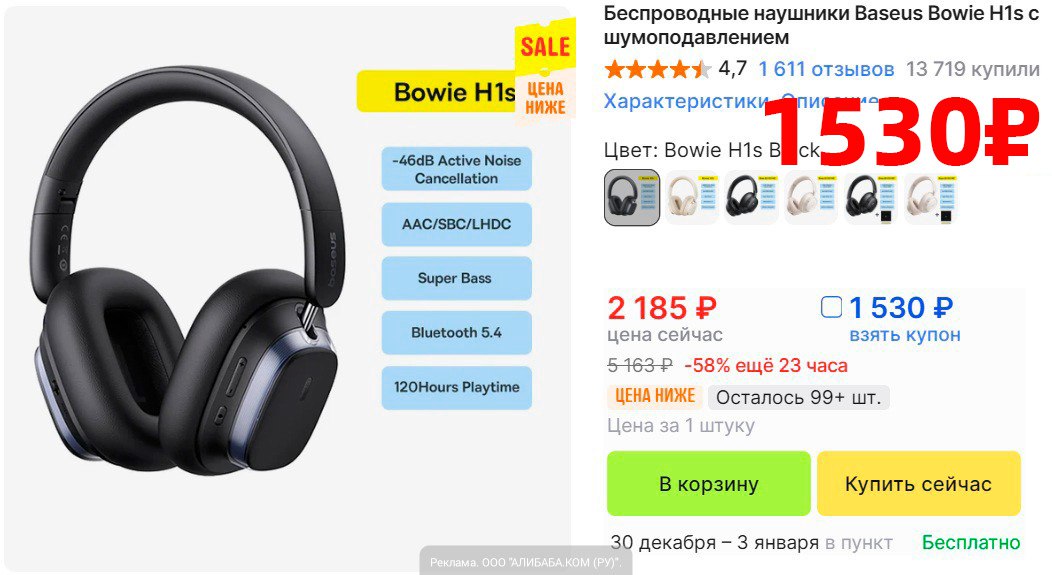Click the SALE badge on product image
This screenshot has height=575, width=1052.
[x=545, y=46]
